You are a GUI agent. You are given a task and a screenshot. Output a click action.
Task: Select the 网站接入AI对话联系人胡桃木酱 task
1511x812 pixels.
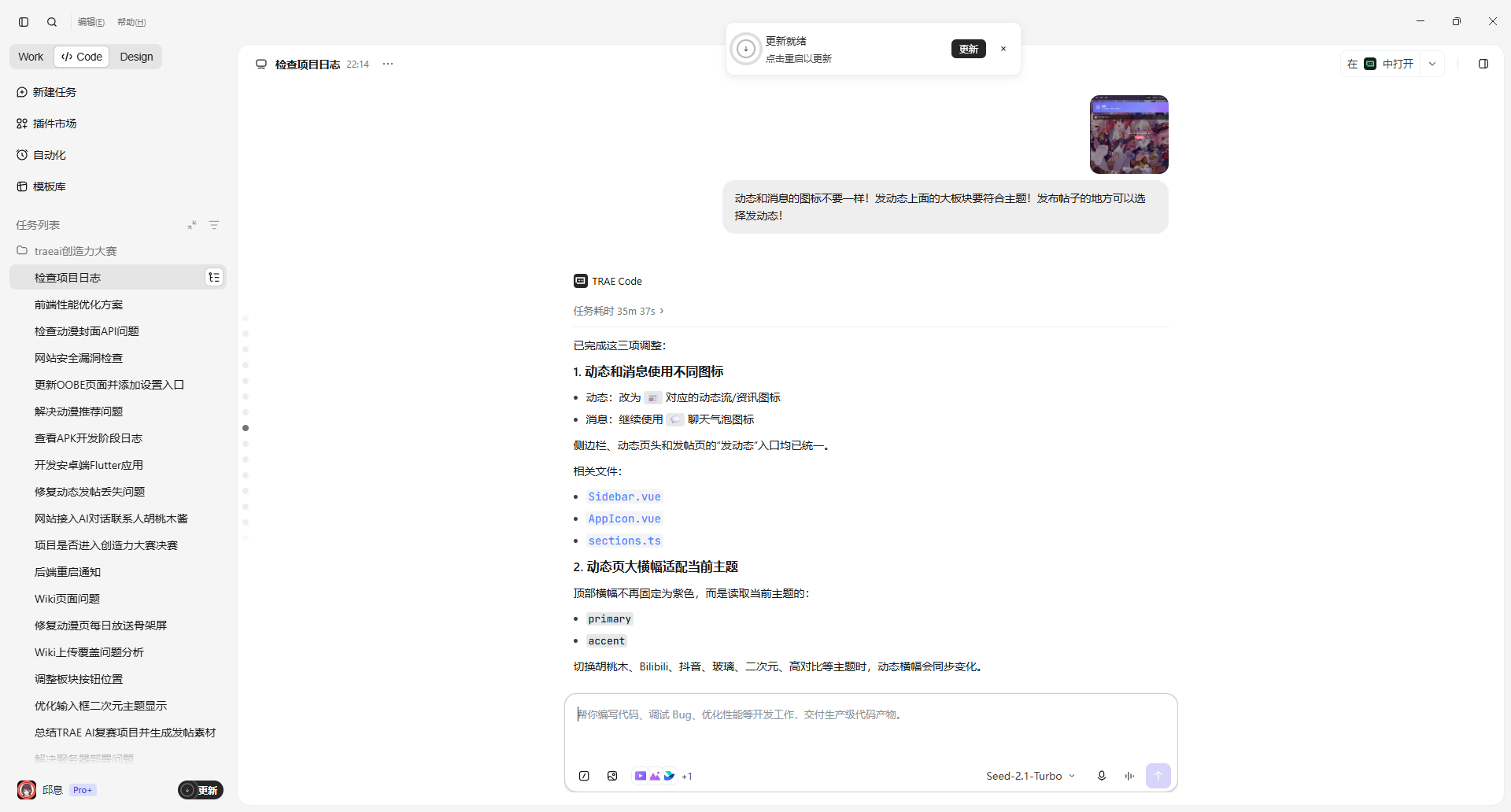(x=118, y=519)
